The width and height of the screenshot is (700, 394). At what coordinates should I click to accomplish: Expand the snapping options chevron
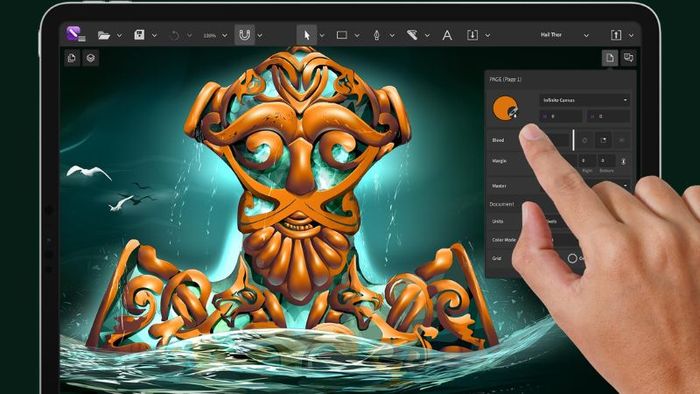click(260, 35)
